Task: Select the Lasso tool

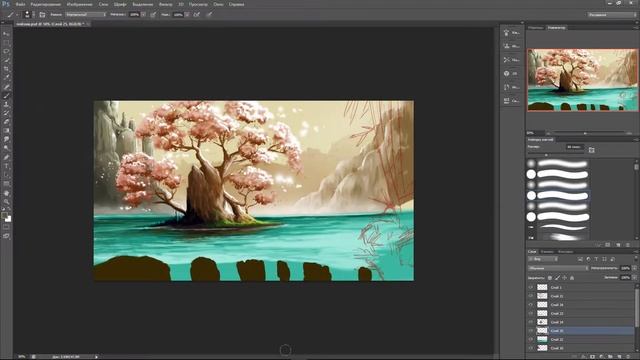Action: [x=6, y=51]
